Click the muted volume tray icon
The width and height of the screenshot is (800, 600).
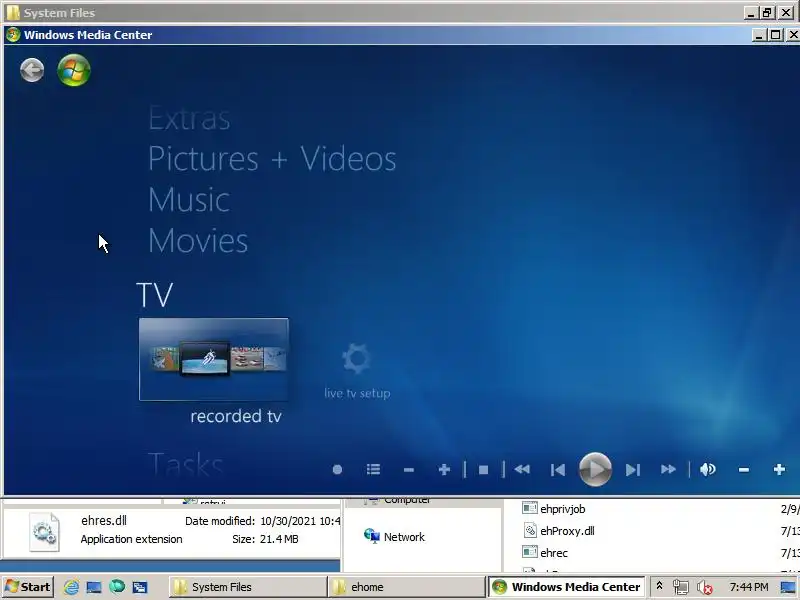[x=705, y=587]
